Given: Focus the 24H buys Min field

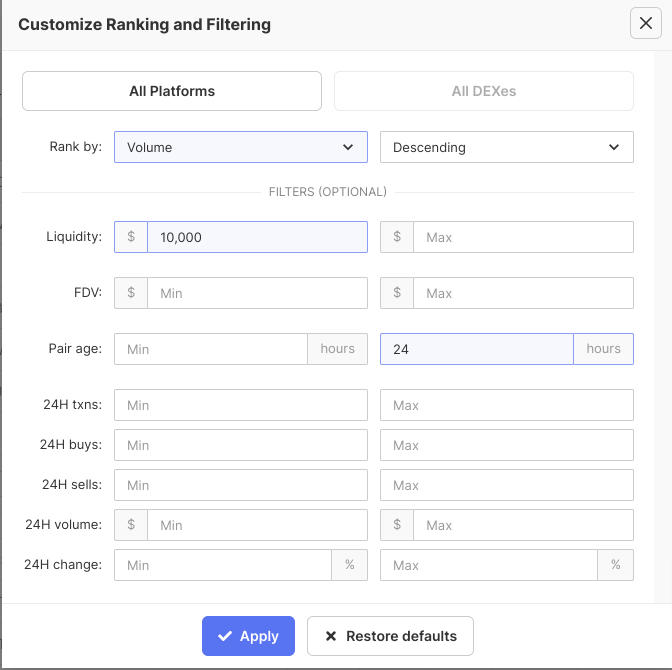Looking at the screenshot, I should pos(241,445).
